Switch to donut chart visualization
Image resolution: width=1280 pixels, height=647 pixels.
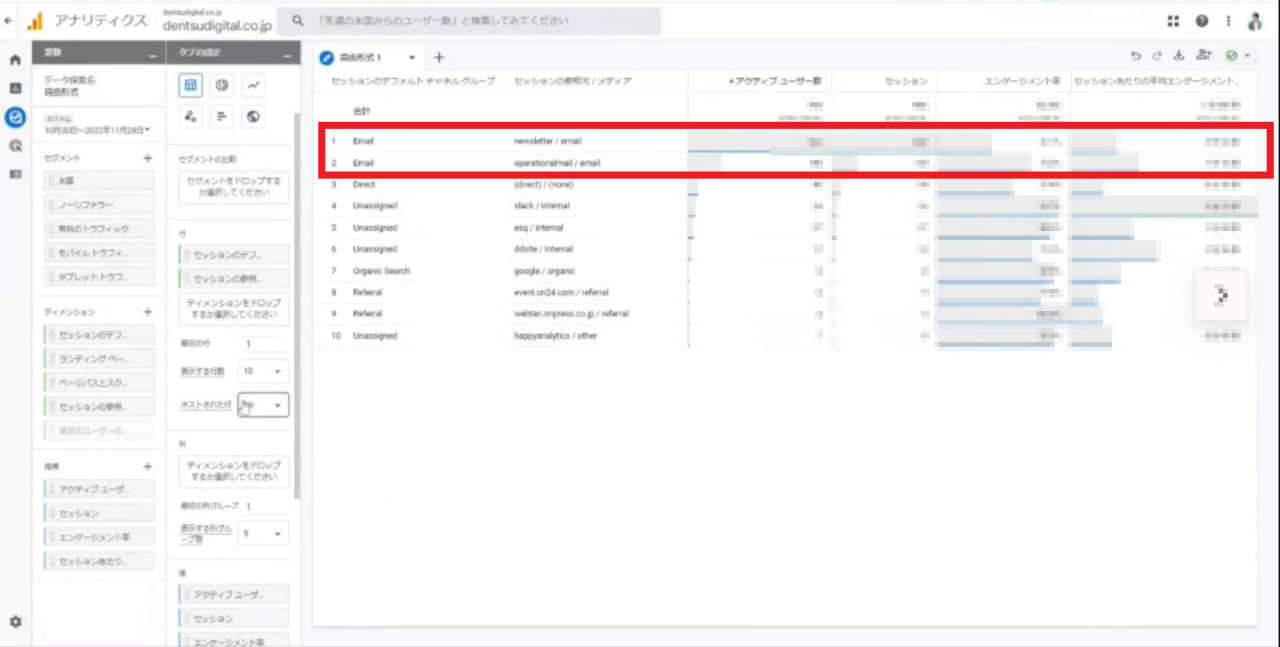click(x=222, y=86)
